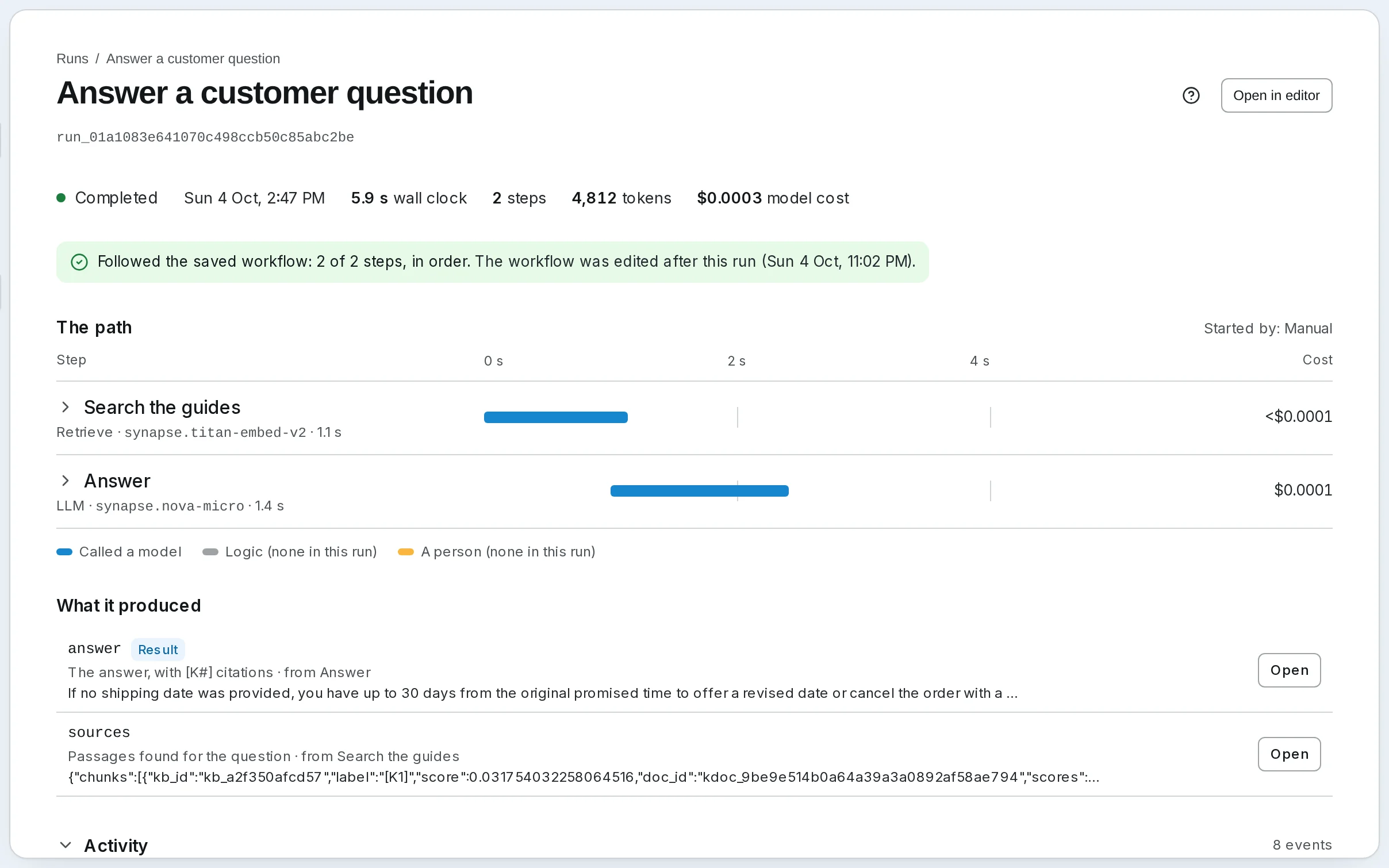
Task: Open the answer result output
Action: coord(1289,670)
